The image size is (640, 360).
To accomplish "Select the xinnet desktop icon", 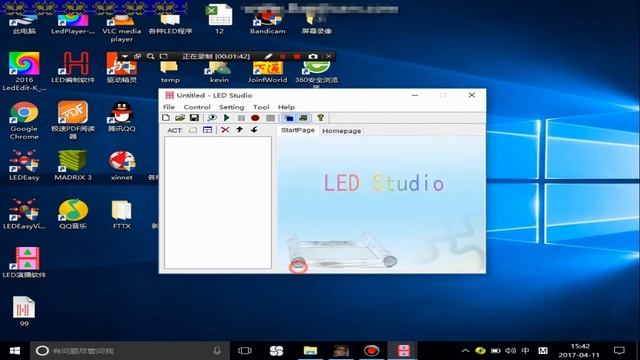I will click(x=122, y=165).
